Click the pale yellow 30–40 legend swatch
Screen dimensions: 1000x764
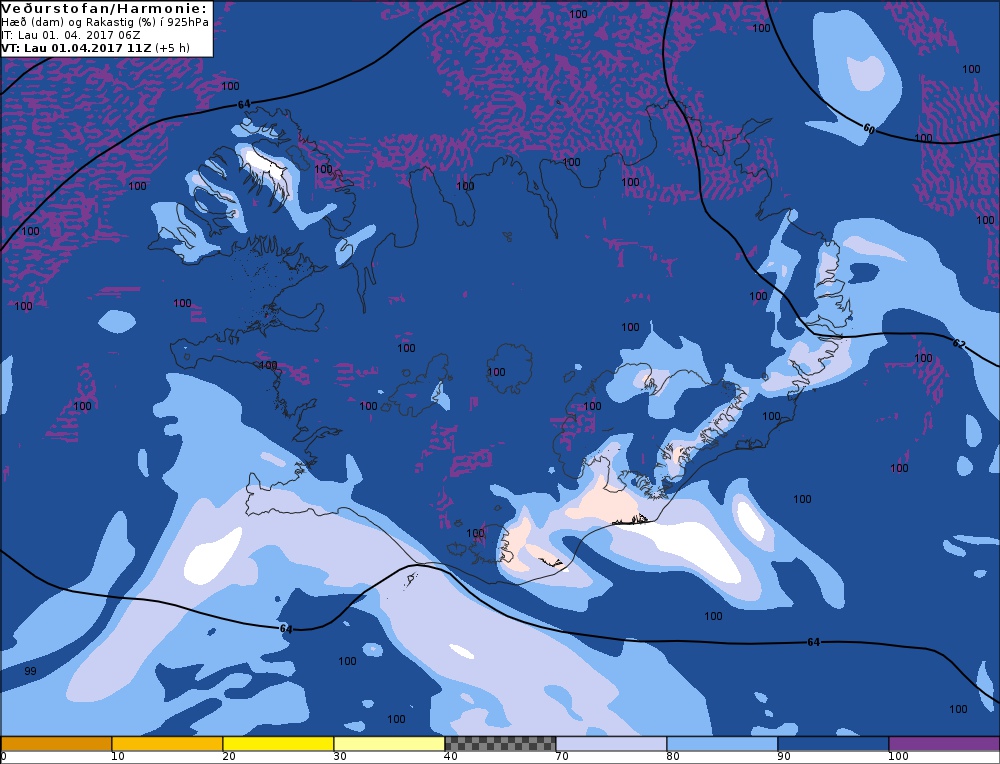pyautogui.click(x=389, y=744)
